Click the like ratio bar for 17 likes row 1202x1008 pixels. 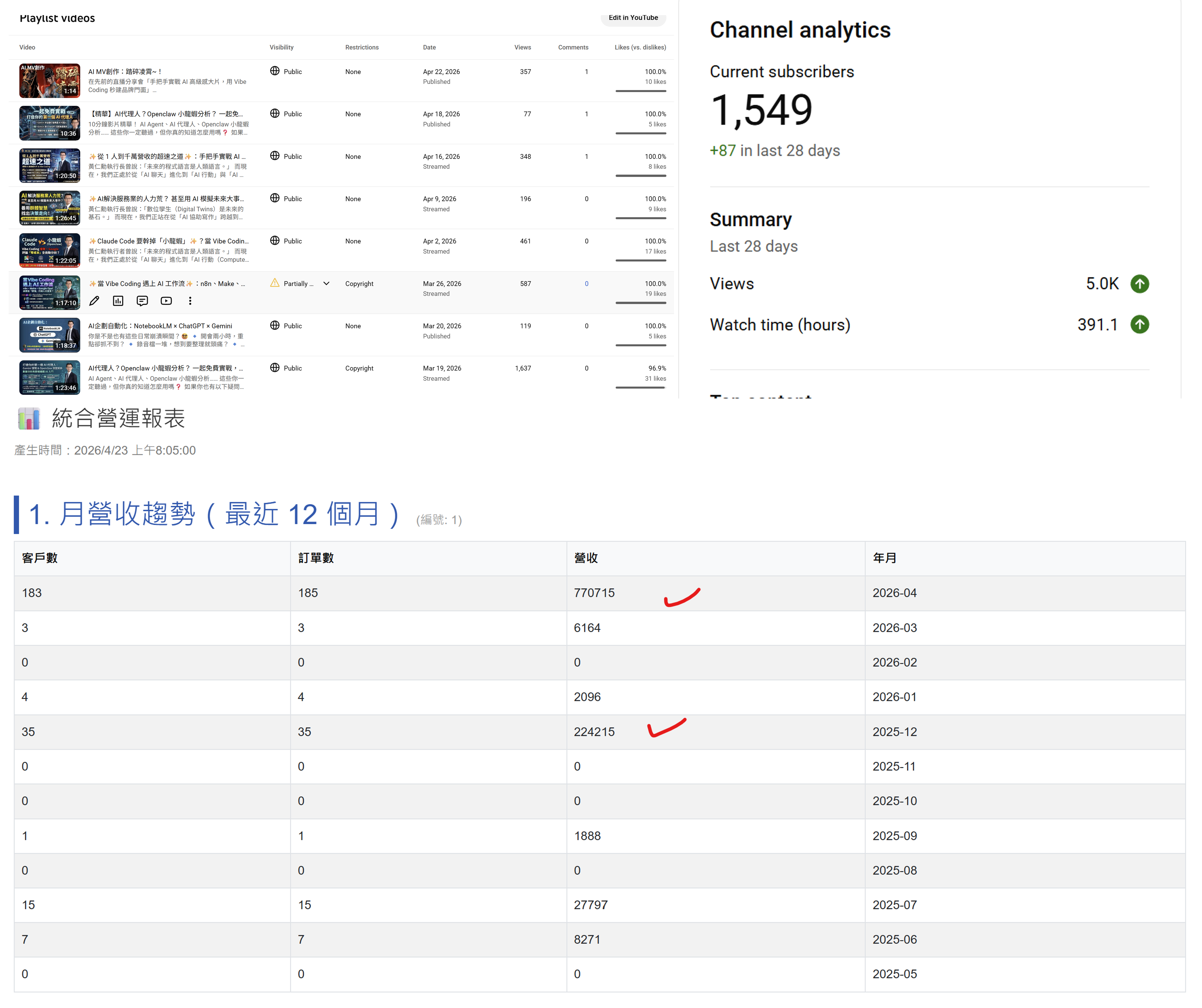[x=641, y=260]
